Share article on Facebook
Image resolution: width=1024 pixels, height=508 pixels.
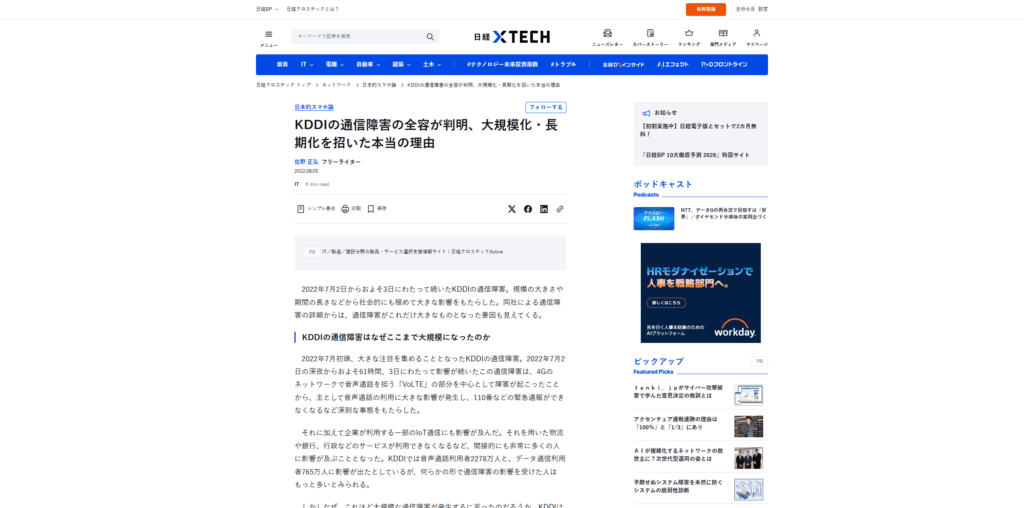pyautogui.click(x=528, y=209)
